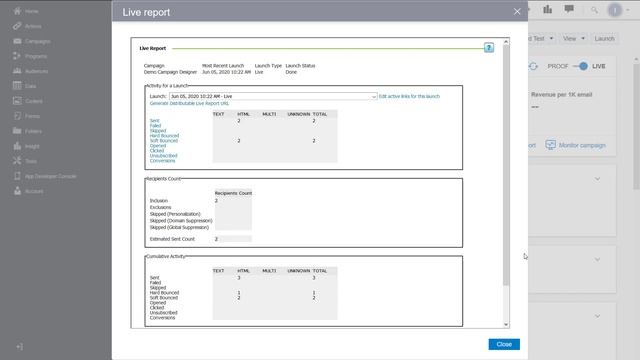Click the Soft Bounced activity link
This screenshot has height=360, width=640.
click(x=164, y=141)
